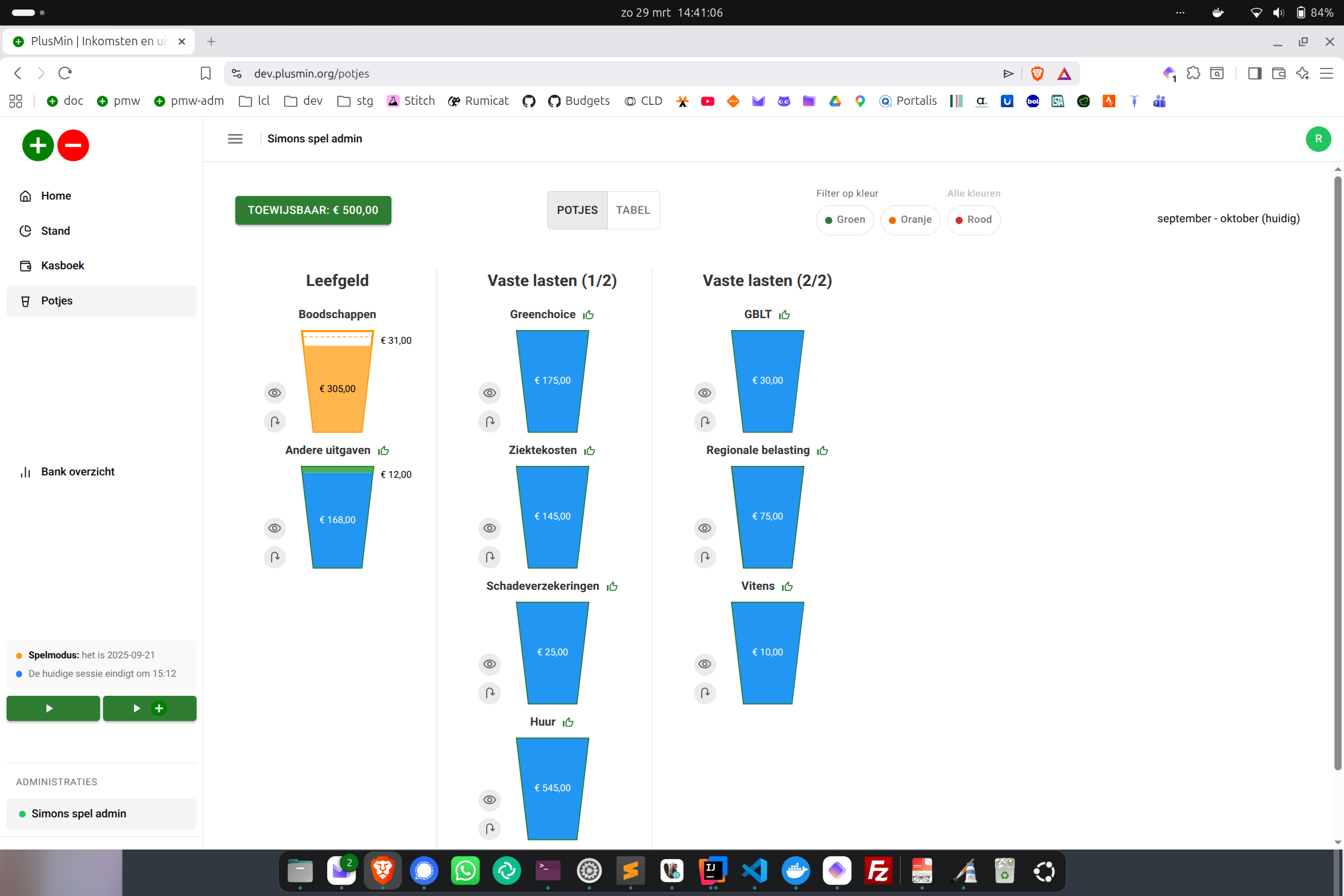Toggle the eye icon next to Vitens
The image size is (1344, 896).
pos(705,664)
